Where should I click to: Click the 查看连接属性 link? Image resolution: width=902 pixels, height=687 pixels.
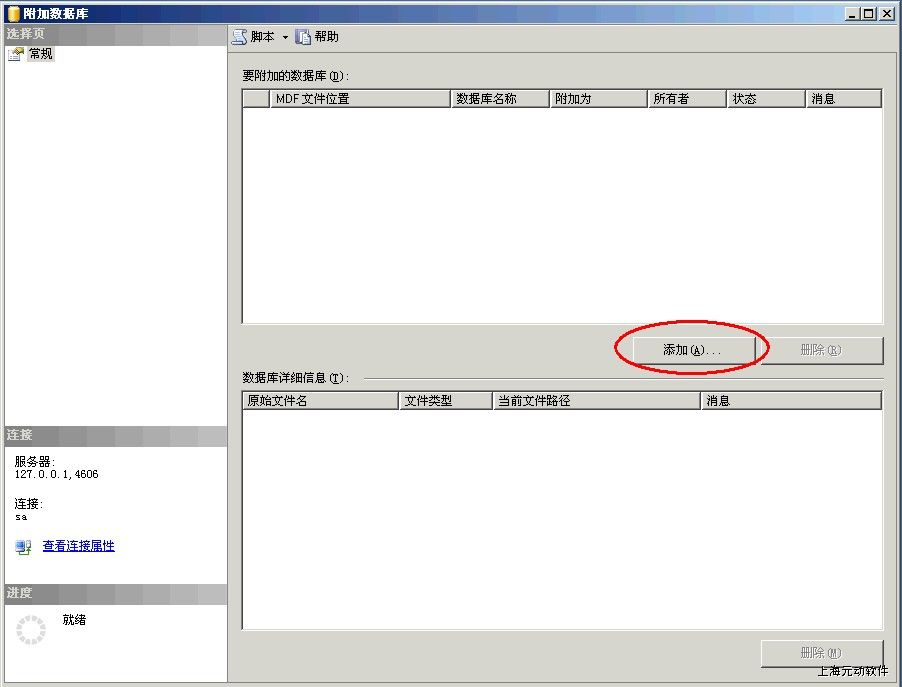tap(78, 546)
